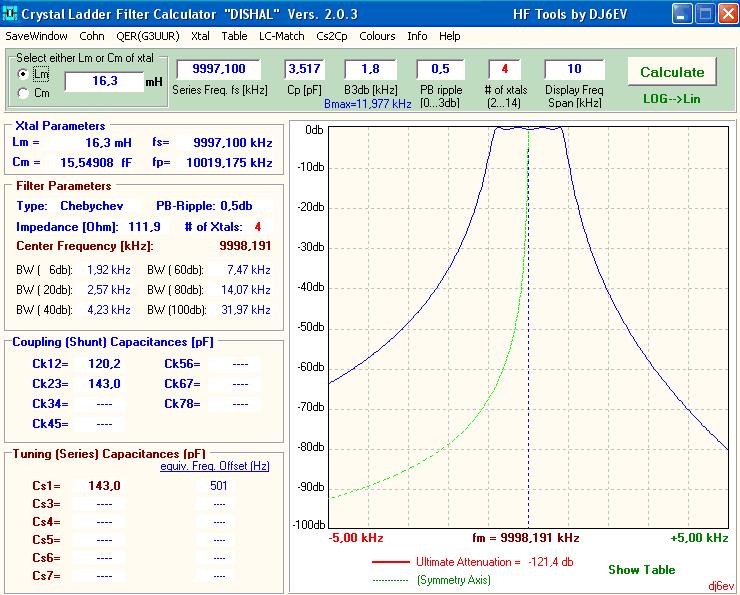Open the QER(G3UUR) menu
The height and width of the screenshot is (595, 740).
point(148,36)
